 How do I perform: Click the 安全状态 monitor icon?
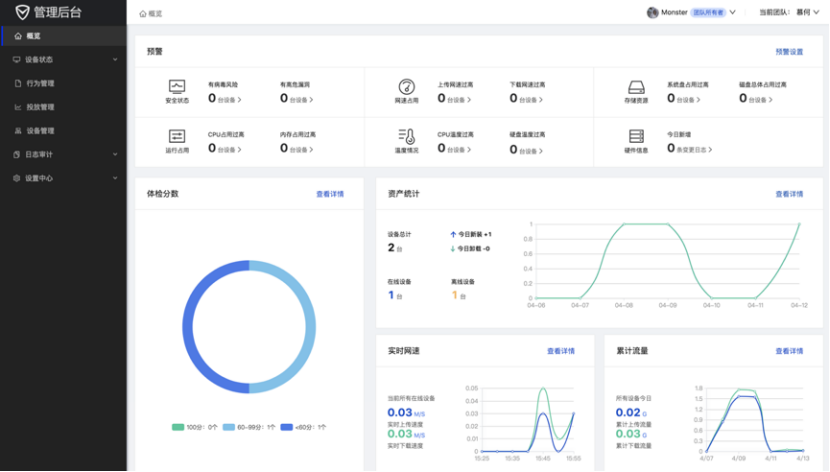177,87
